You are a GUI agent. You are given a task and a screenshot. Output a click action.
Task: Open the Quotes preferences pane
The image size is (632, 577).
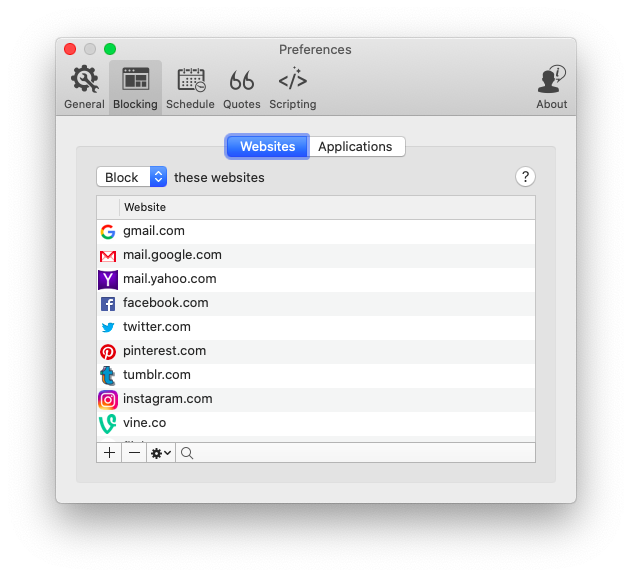point(241,87)
